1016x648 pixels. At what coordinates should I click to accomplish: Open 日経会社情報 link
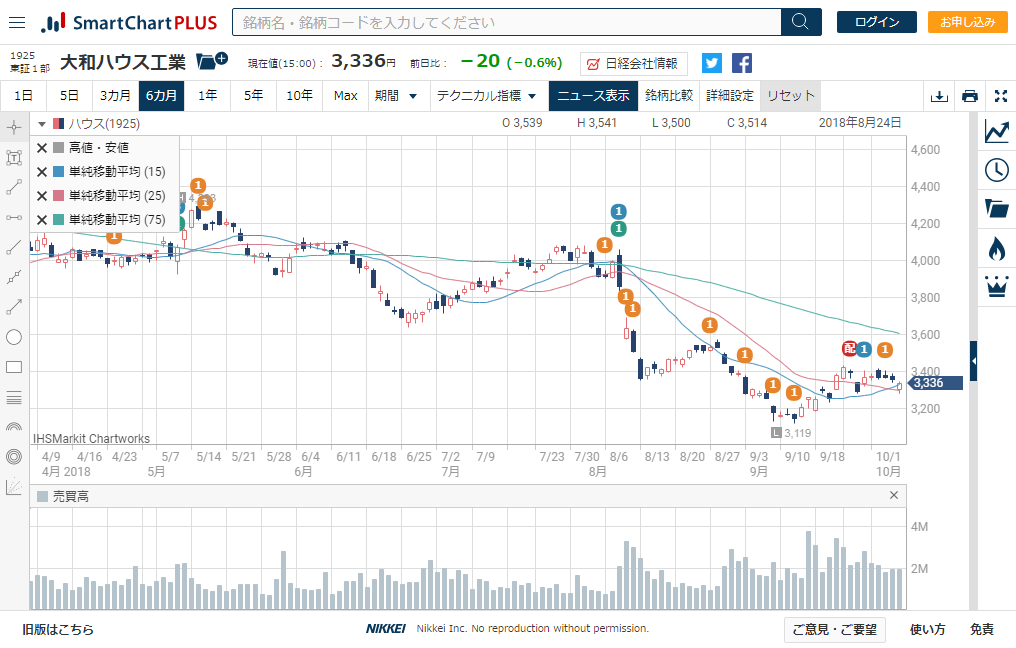634,64
